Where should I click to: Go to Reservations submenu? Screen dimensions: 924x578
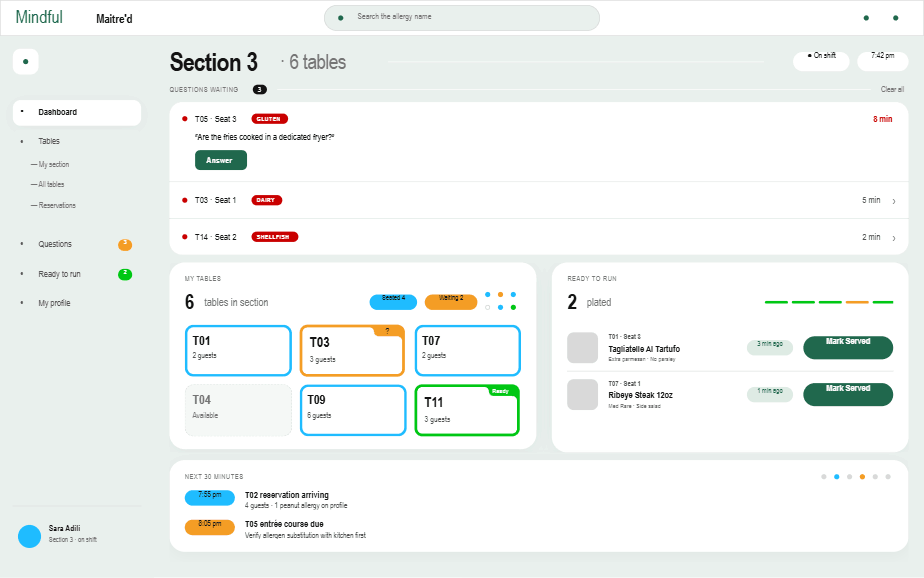coord(57,206)
